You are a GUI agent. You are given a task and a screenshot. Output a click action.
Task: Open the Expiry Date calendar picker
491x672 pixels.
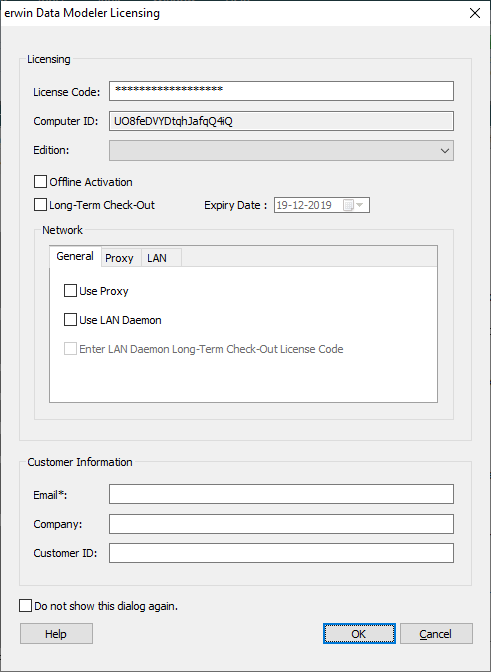pos(354,205)
